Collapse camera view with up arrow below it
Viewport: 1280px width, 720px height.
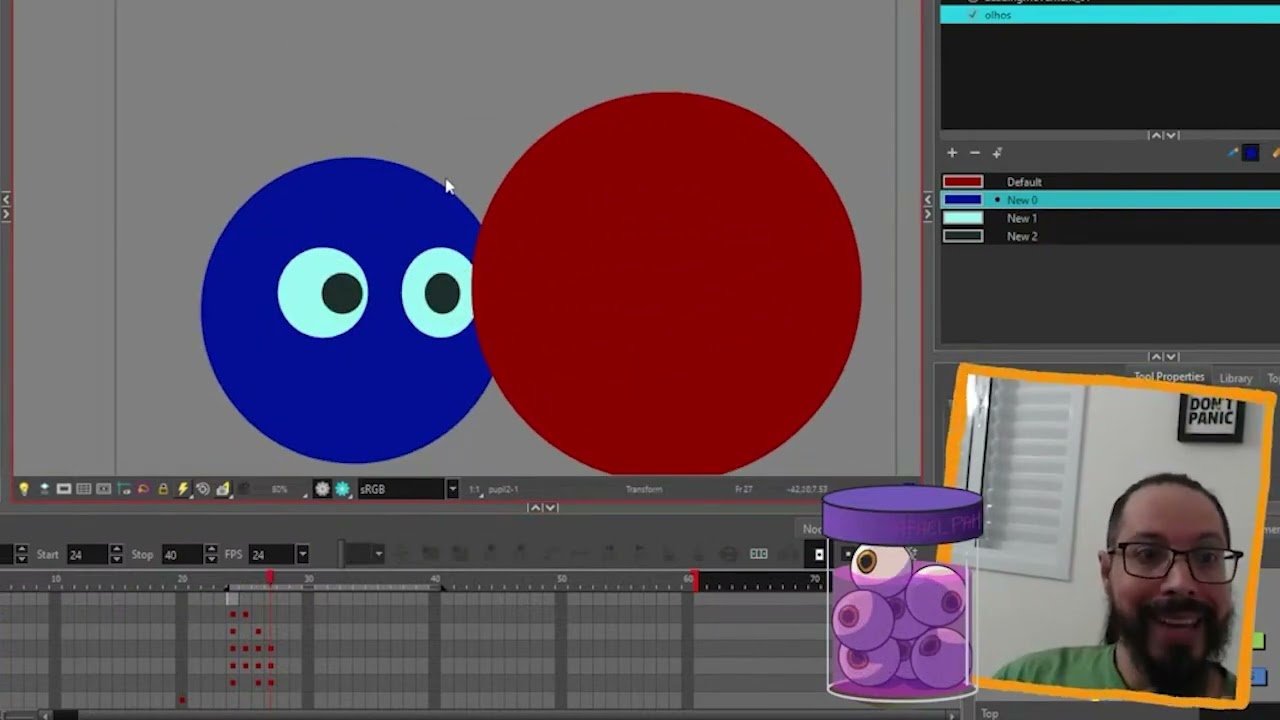click(x=535, y=508)
